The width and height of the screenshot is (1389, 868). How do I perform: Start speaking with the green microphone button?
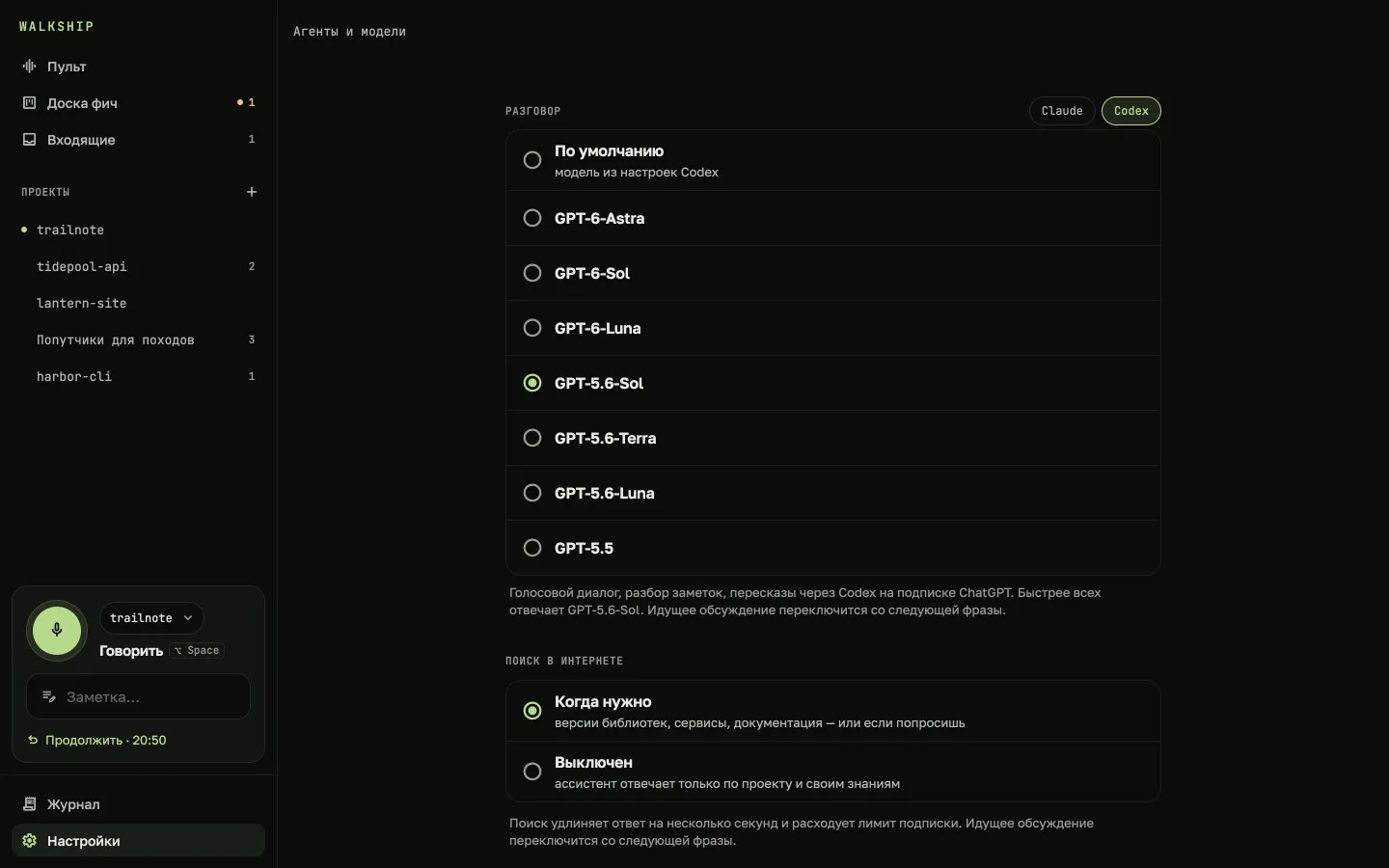[57, 630]
